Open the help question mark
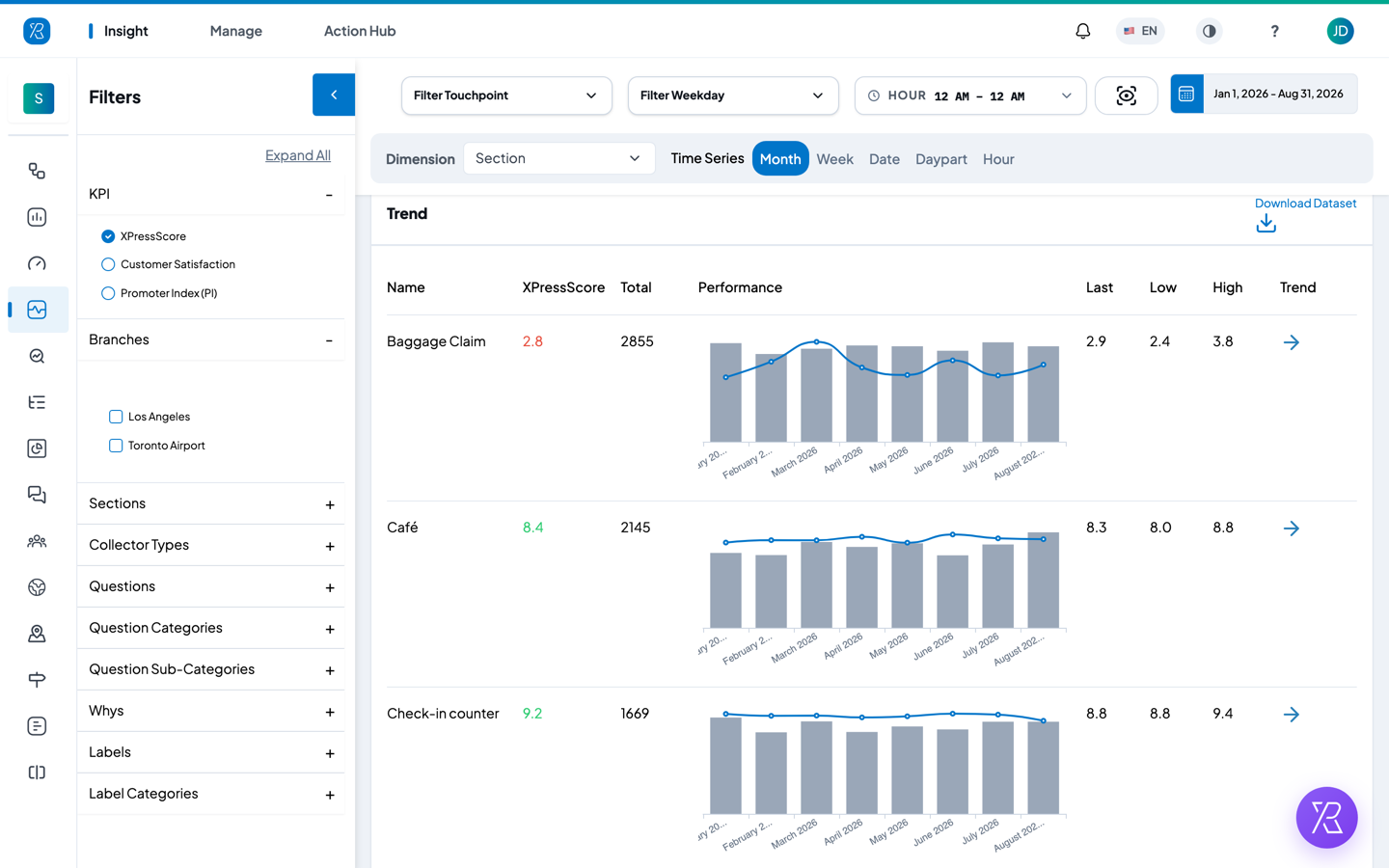The height and width of the screenshot is (868, 1389). (1274, 31)
